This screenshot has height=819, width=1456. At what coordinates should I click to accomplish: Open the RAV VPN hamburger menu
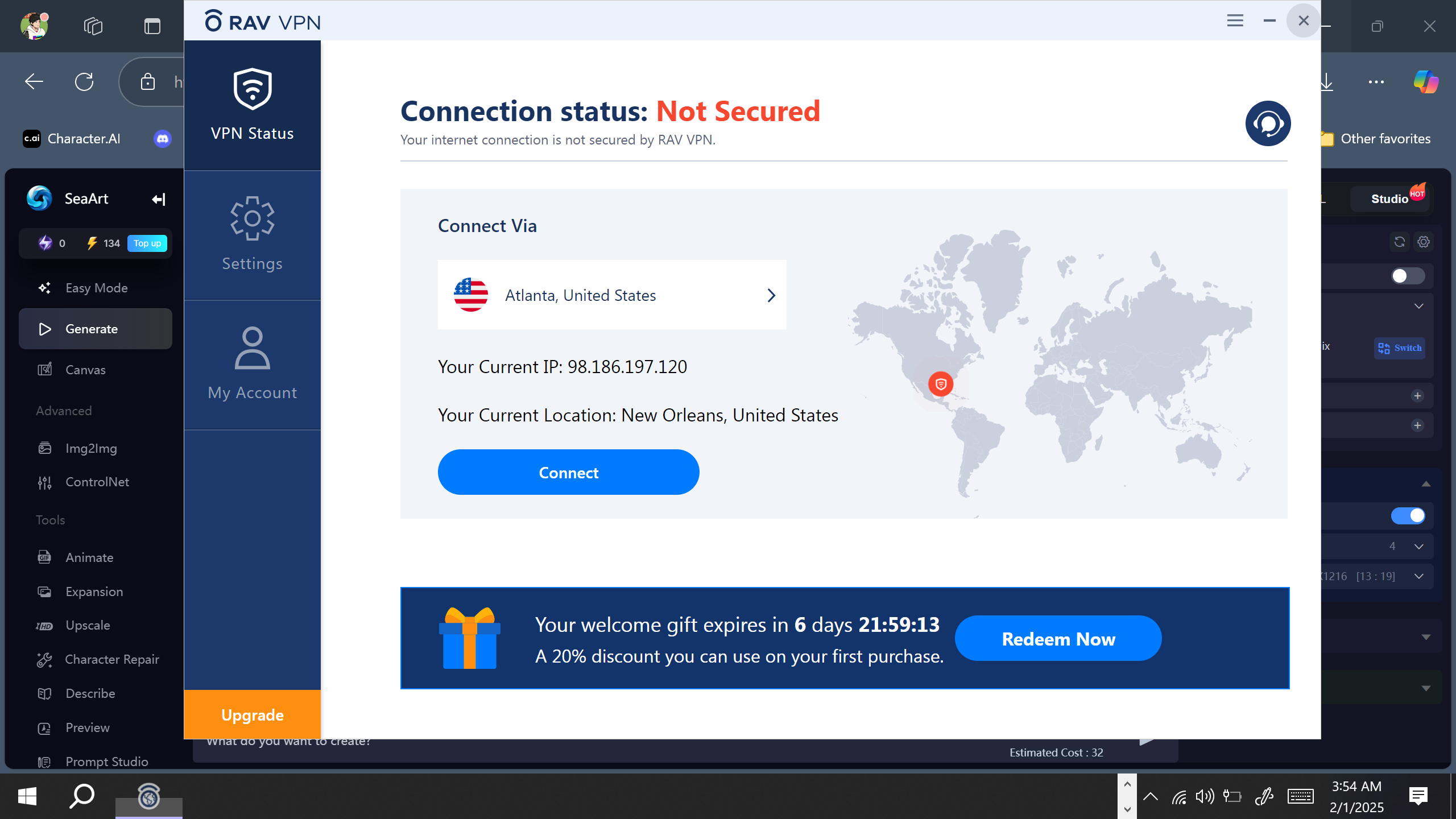(x=1235, y=21)
